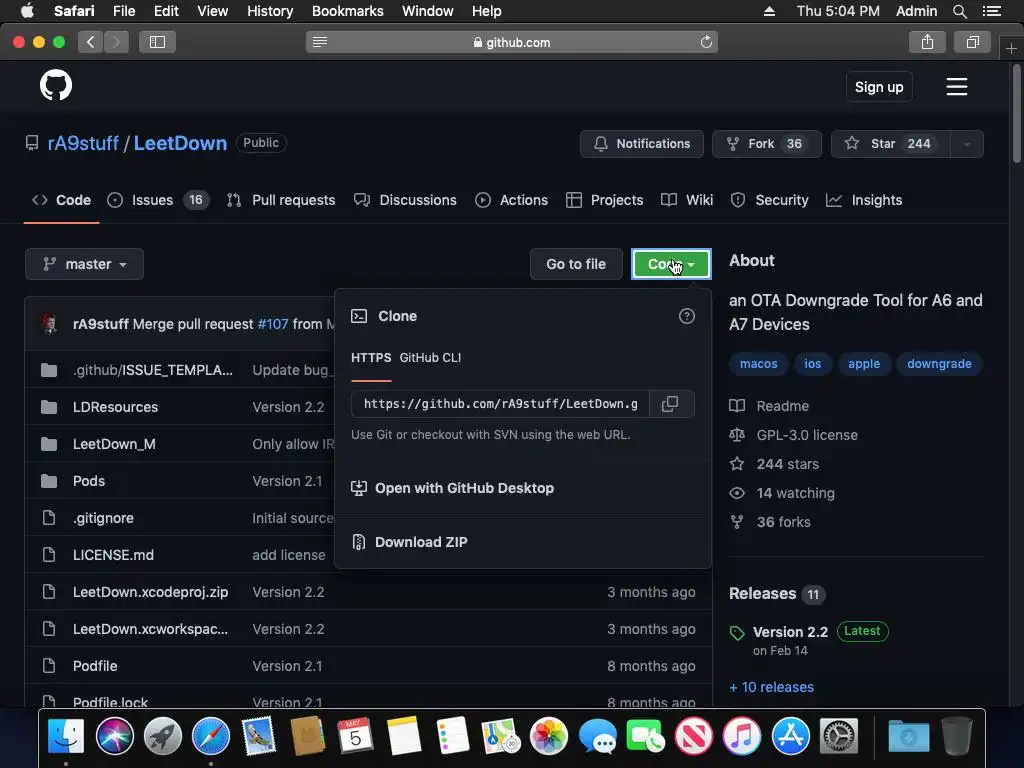Open the LDResources folder
Viewport: 1024px width, 768px height.
[116, 407]
